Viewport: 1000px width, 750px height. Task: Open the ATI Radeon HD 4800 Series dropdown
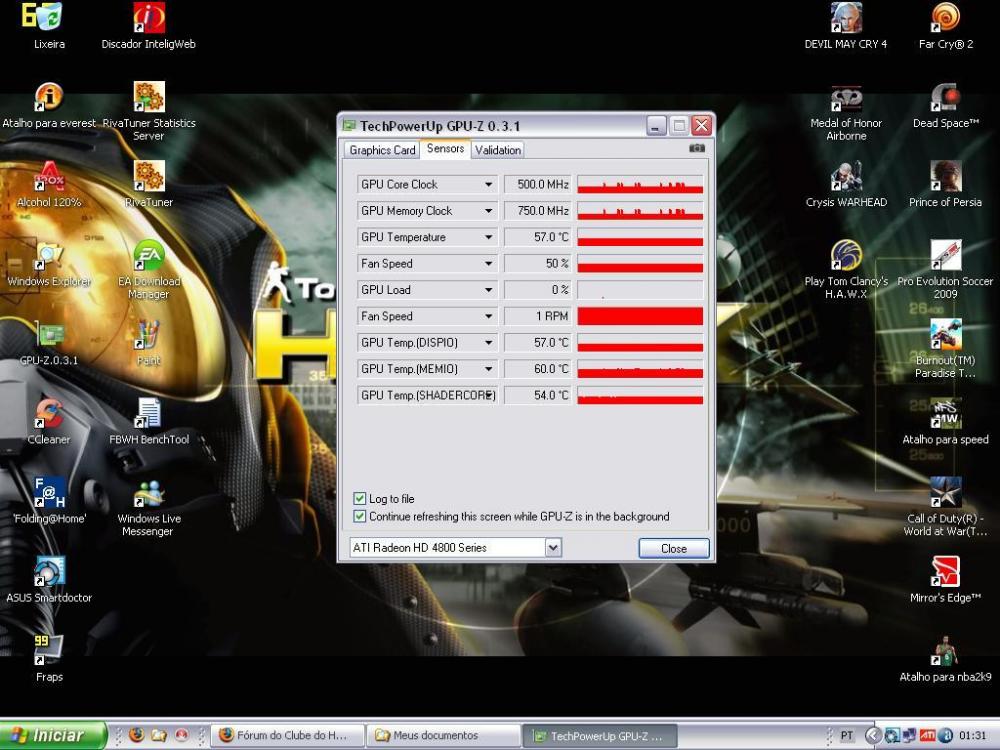[x=553, y=548]
